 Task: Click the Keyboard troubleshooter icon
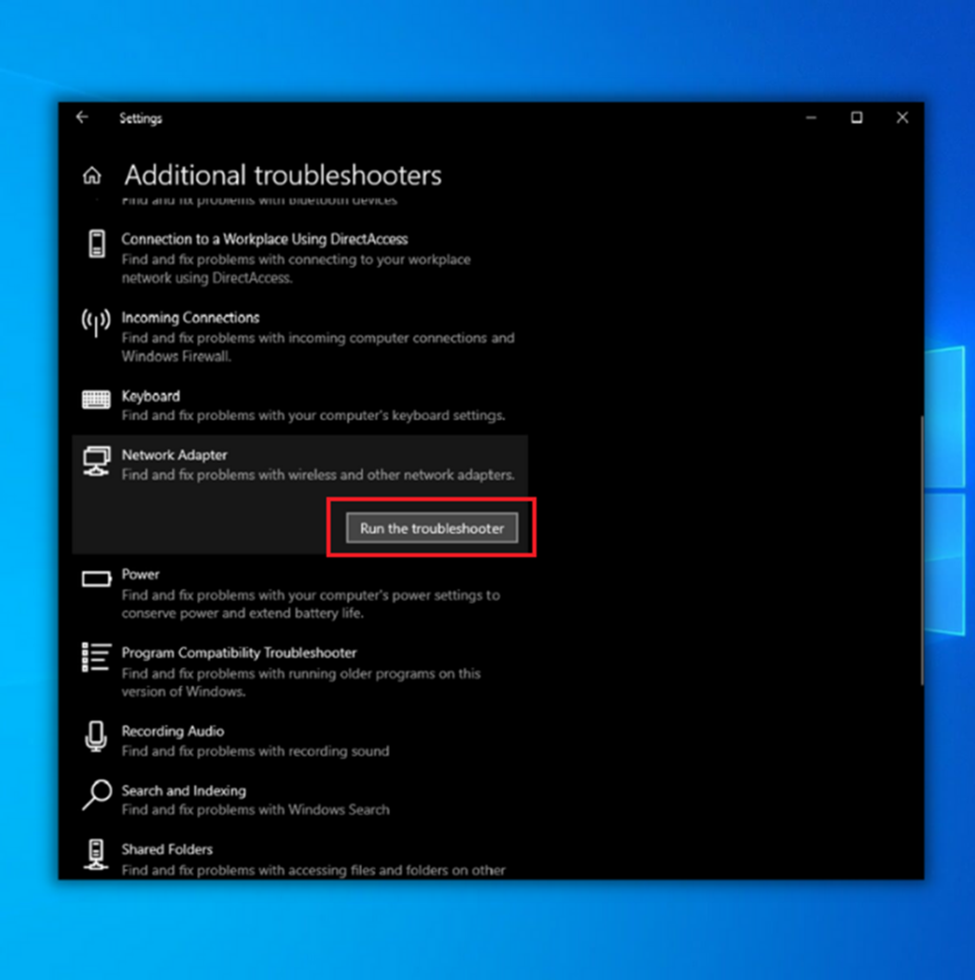96,399
